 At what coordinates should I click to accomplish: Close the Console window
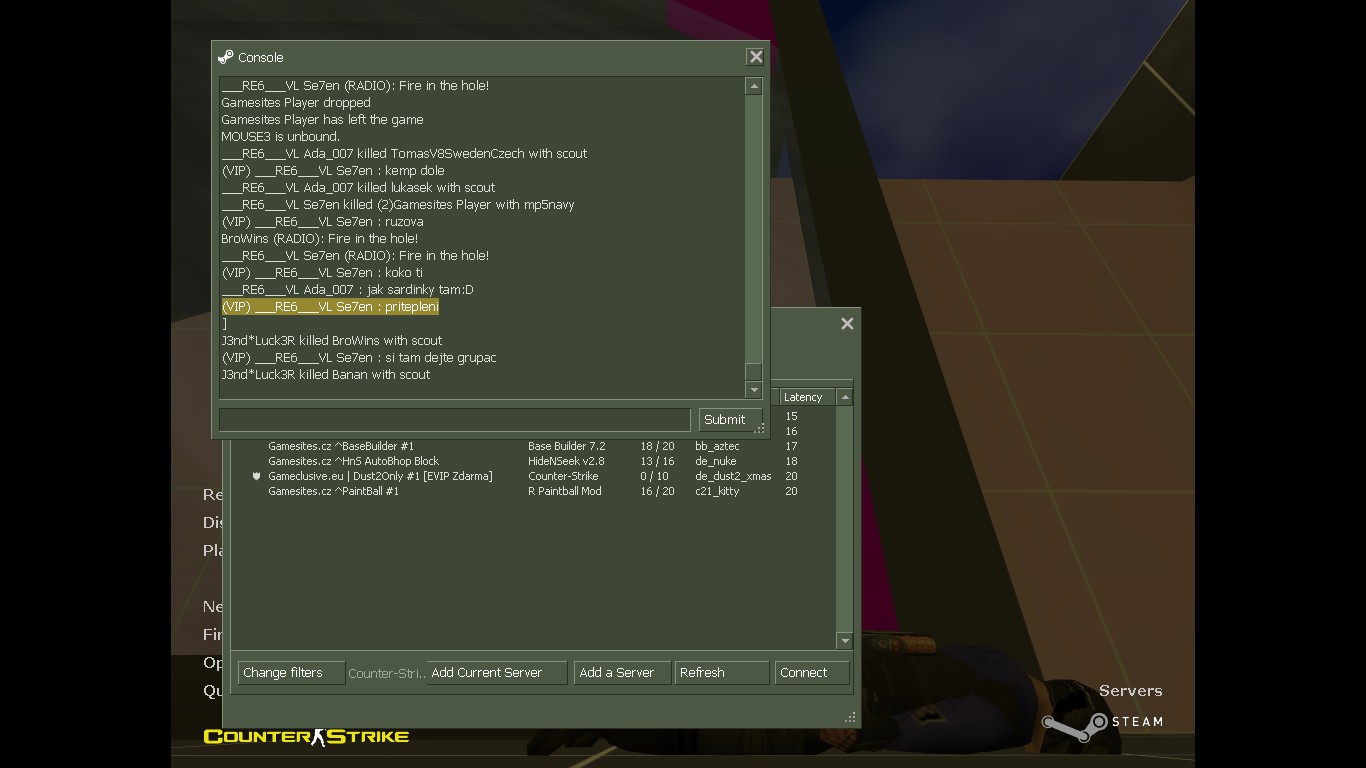[x=756, y=57]
